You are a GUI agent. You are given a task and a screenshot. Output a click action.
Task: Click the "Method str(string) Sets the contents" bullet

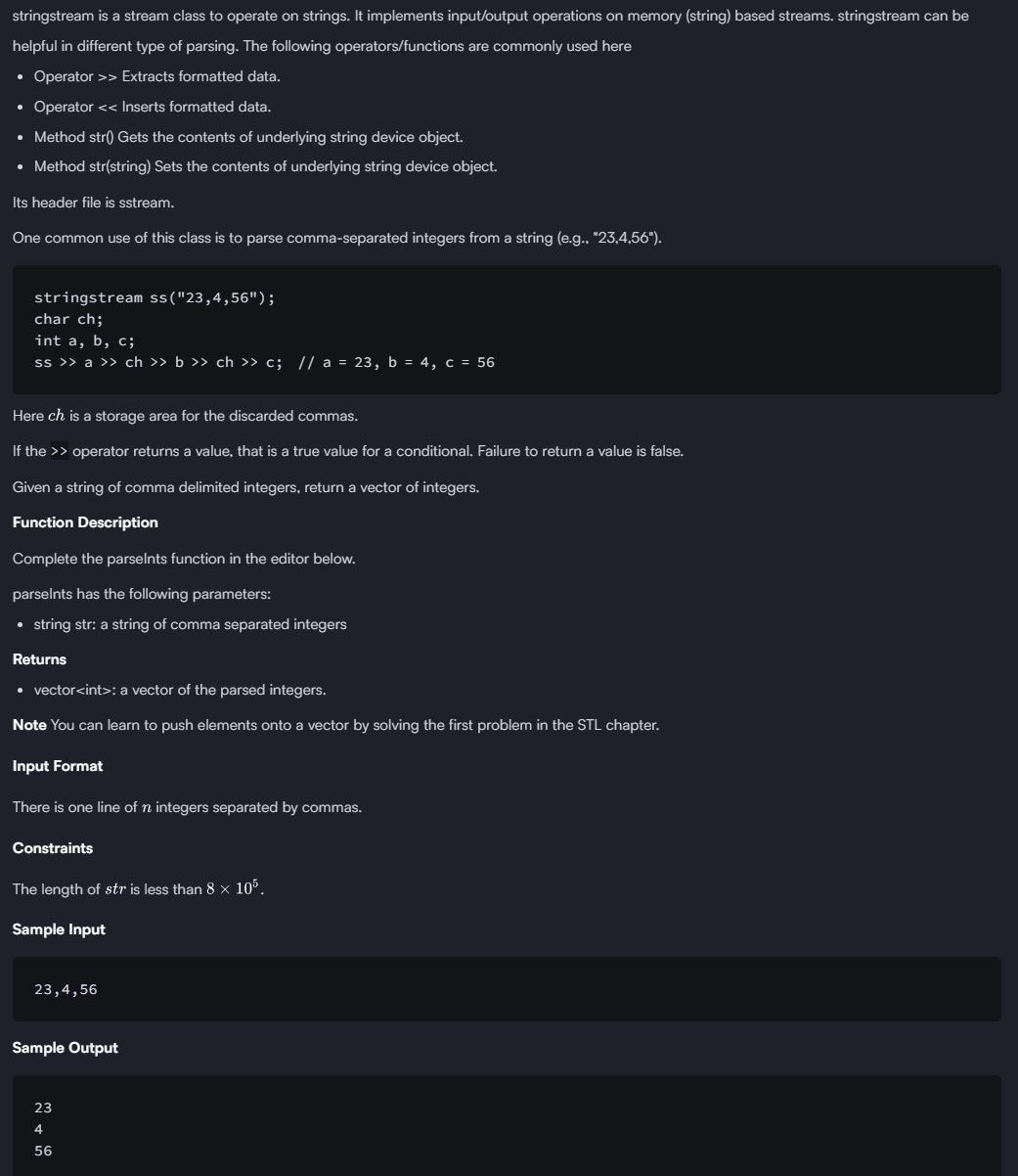265,166
